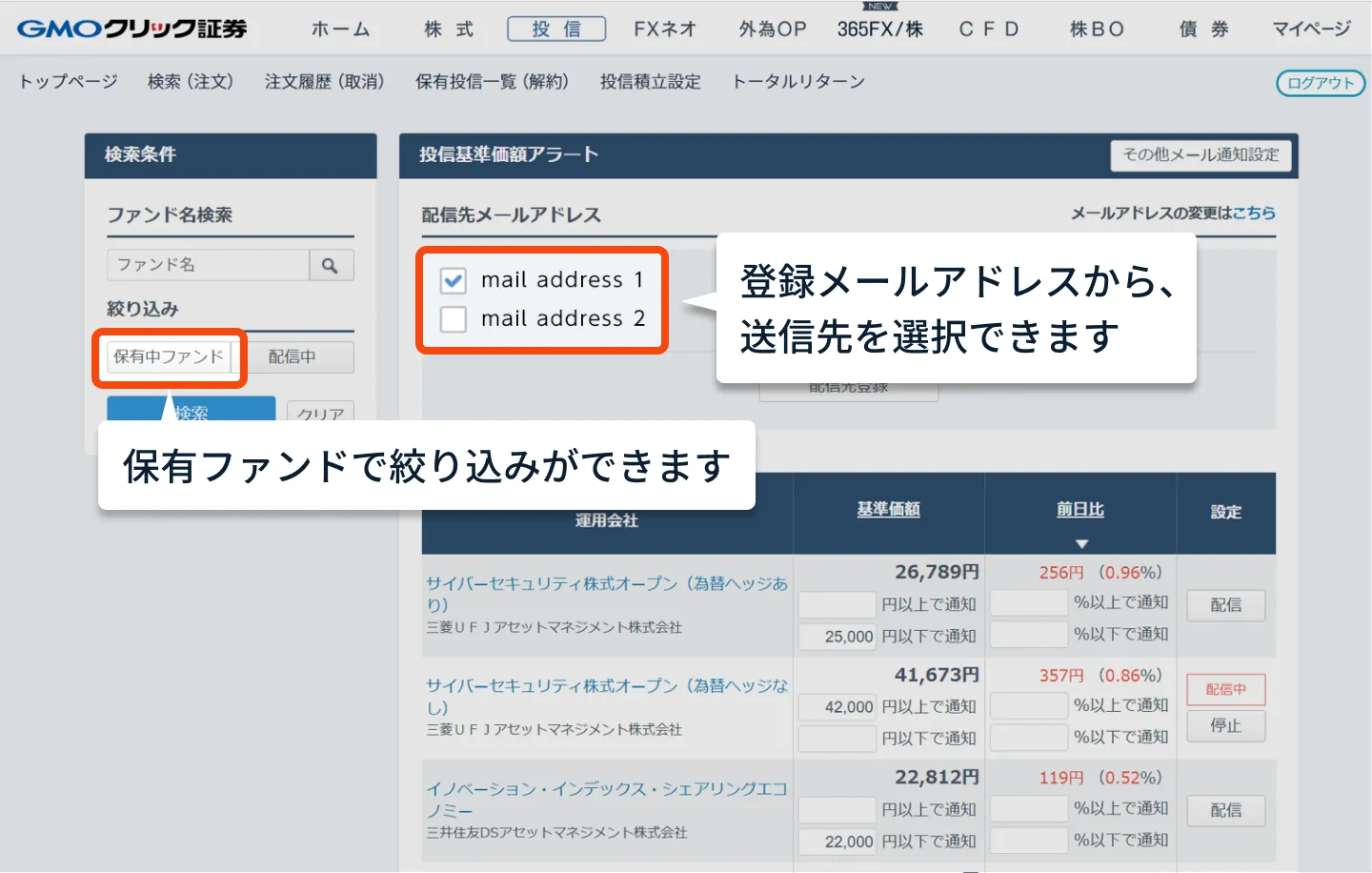Toggle the 保有中ファンド filter
Image resolution: width=1372 pixels, height=873 pixels.
click(x=168, y=356)
